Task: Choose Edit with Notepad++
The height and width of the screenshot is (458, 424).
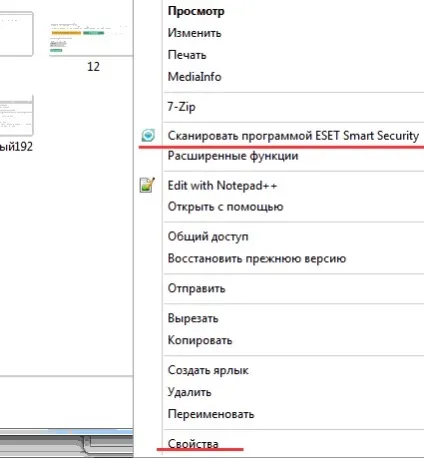Action: [222, 185]
